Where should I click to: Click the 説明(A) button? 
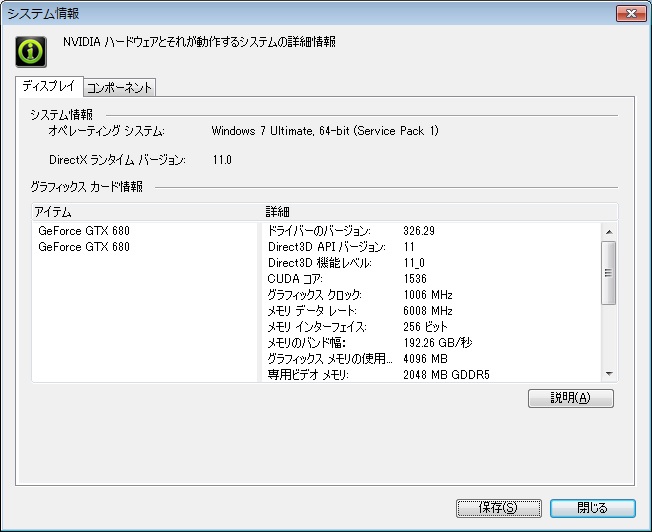[x=570, y=398]
